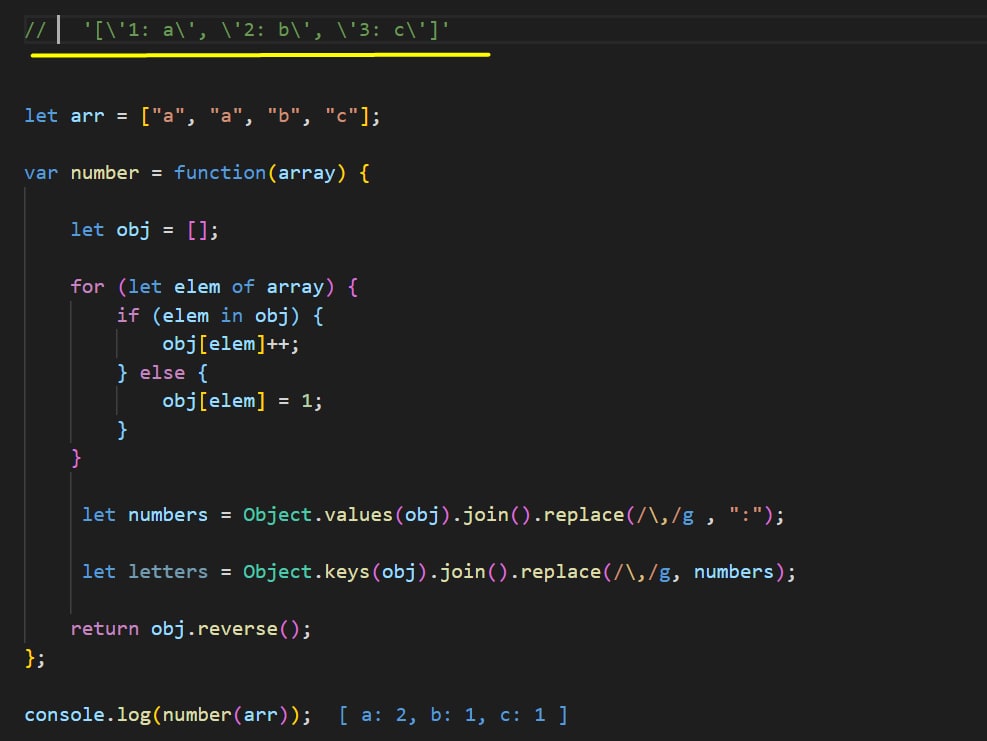The width and height of the screenshot is (987, 741).
Task: Click the output '[ a: 2, b: 1, c: 1 ]'
Action: click(453, 715)
